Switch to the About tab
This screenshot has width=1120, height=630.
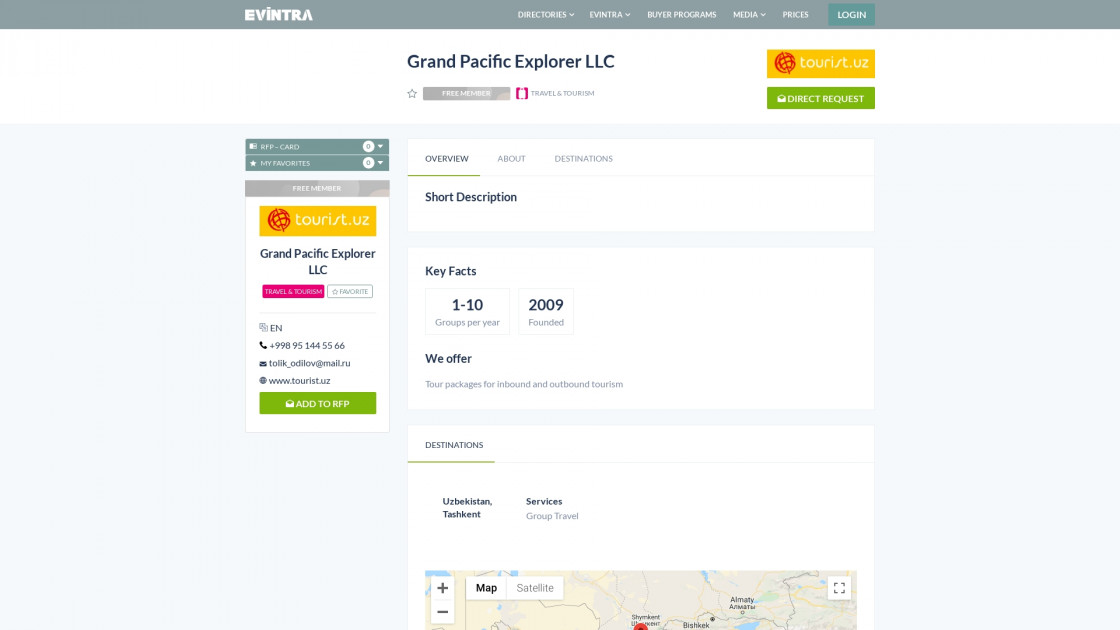point(511,158)
